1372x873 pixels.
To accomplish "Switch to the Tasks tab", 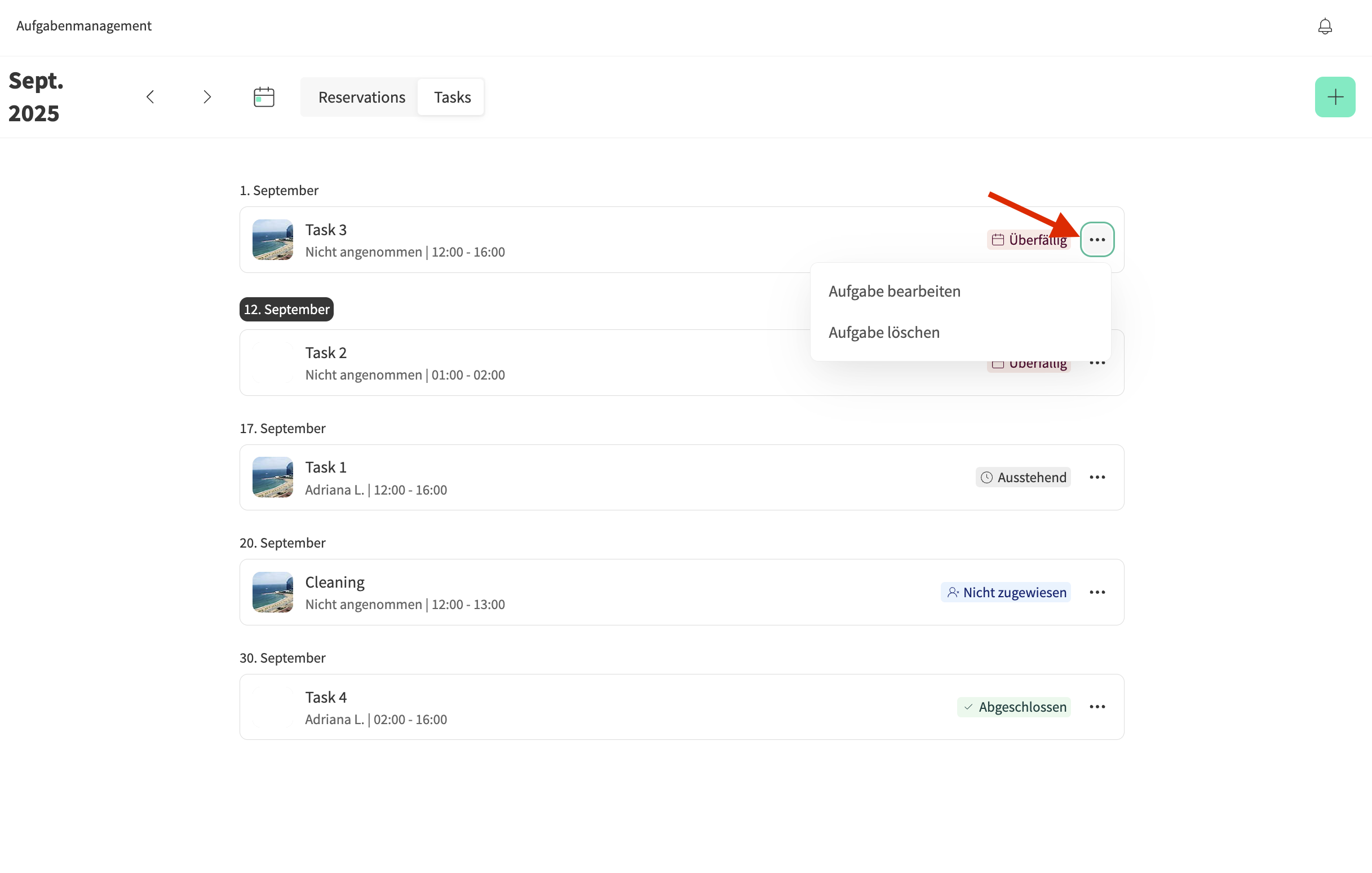I will tap(452, 98).
